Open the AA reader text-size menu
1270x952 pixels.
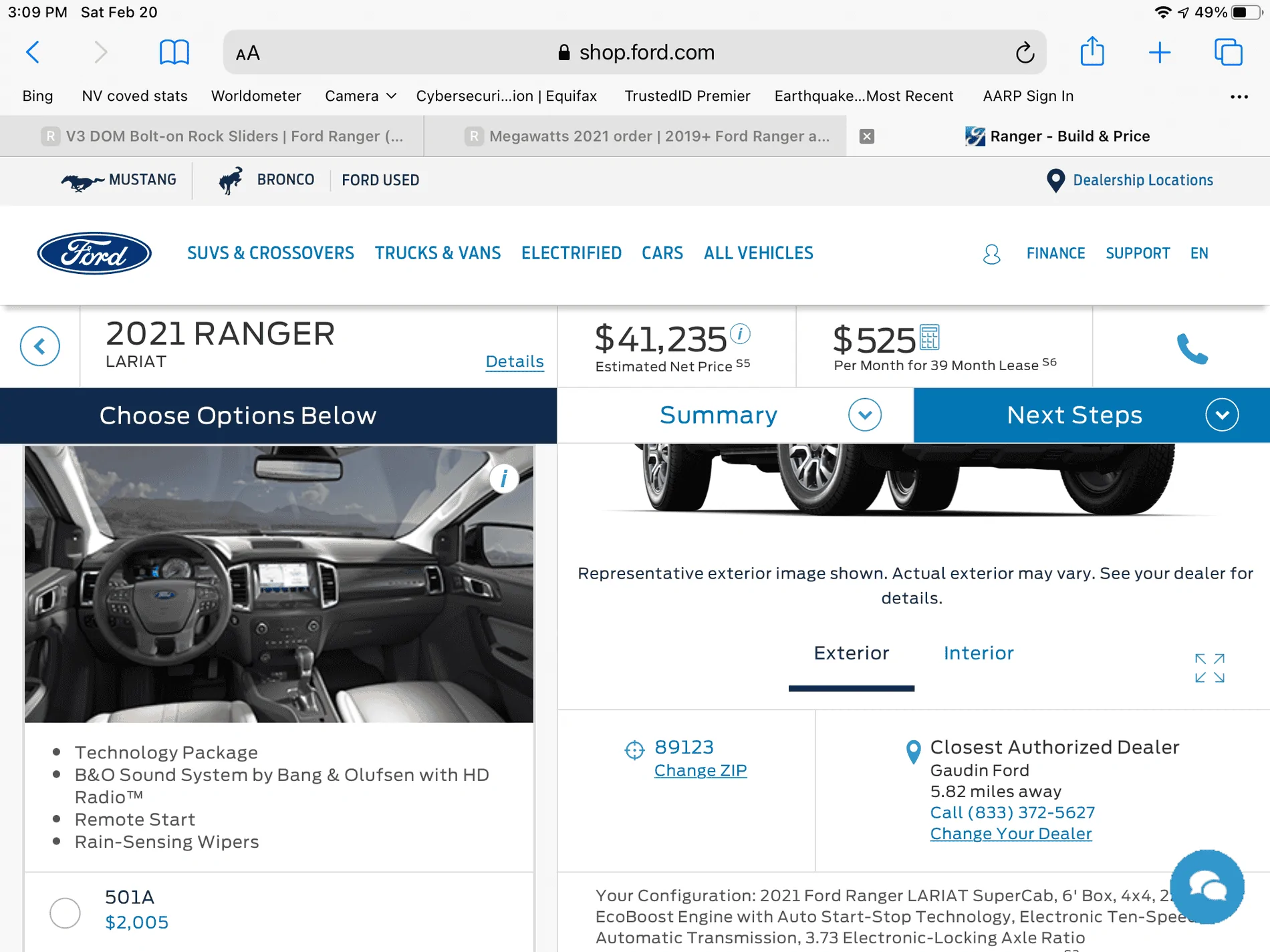(248, 53)
